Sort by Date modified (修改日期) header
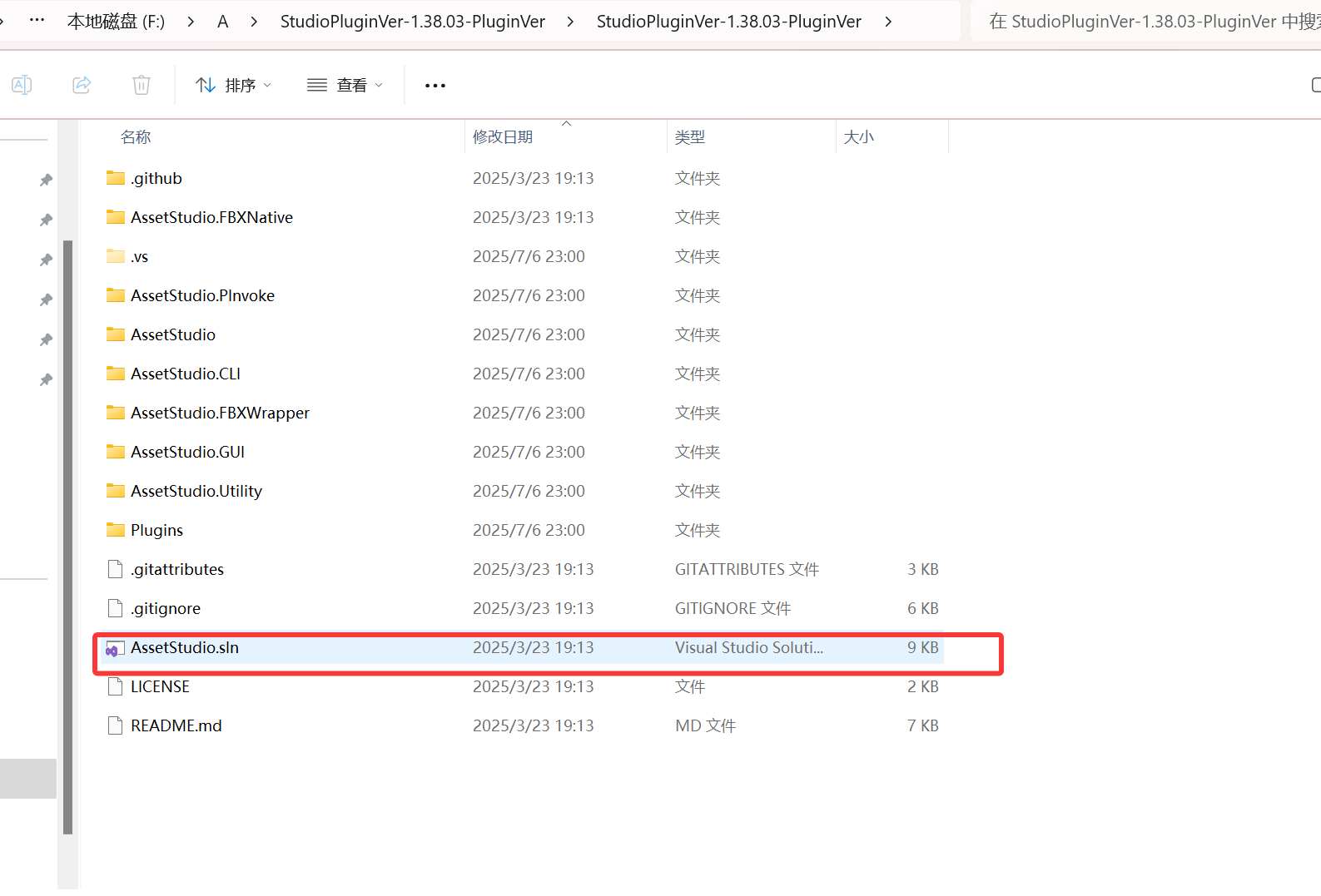The height and width of the screenshot is (896, 1321). click(x=503, y=137)
